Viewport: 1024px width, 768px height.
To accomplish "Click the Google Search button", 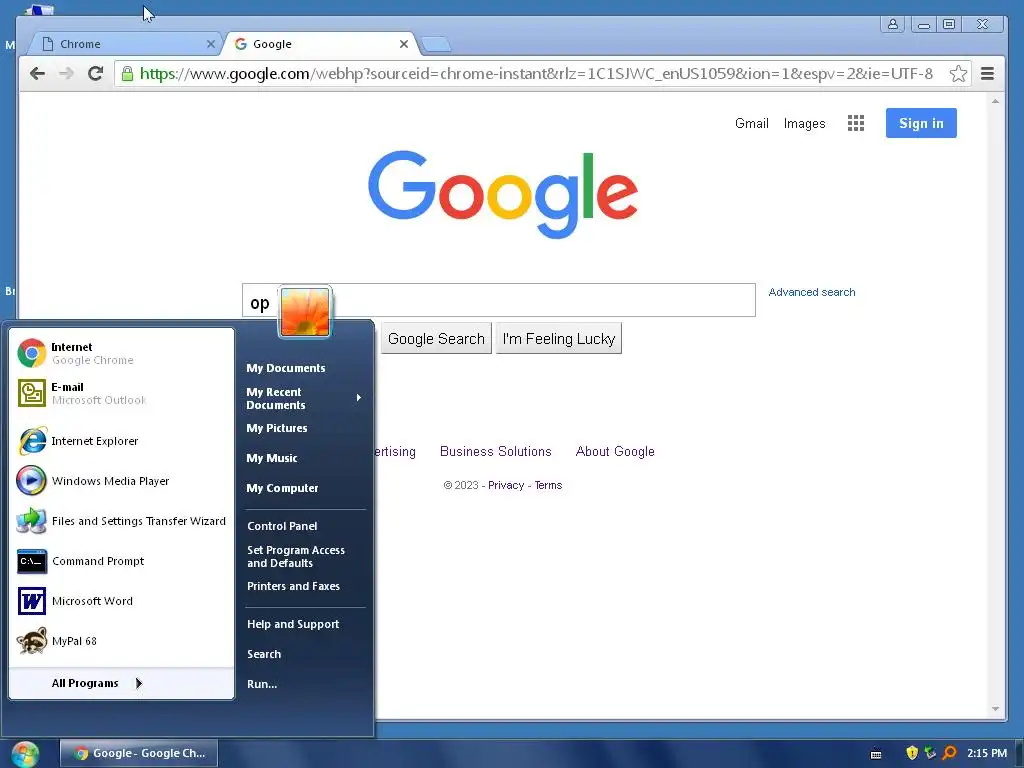I will coord(436,338).
